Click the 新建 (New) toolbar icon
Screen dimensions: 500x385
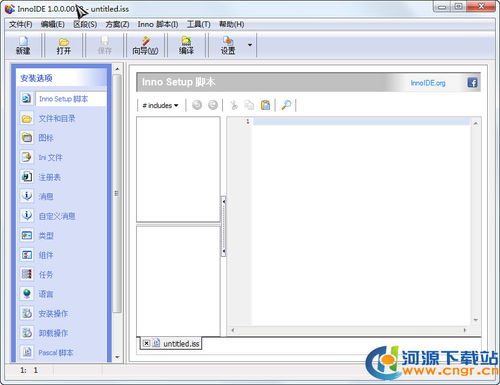click(x=23, y=46)
